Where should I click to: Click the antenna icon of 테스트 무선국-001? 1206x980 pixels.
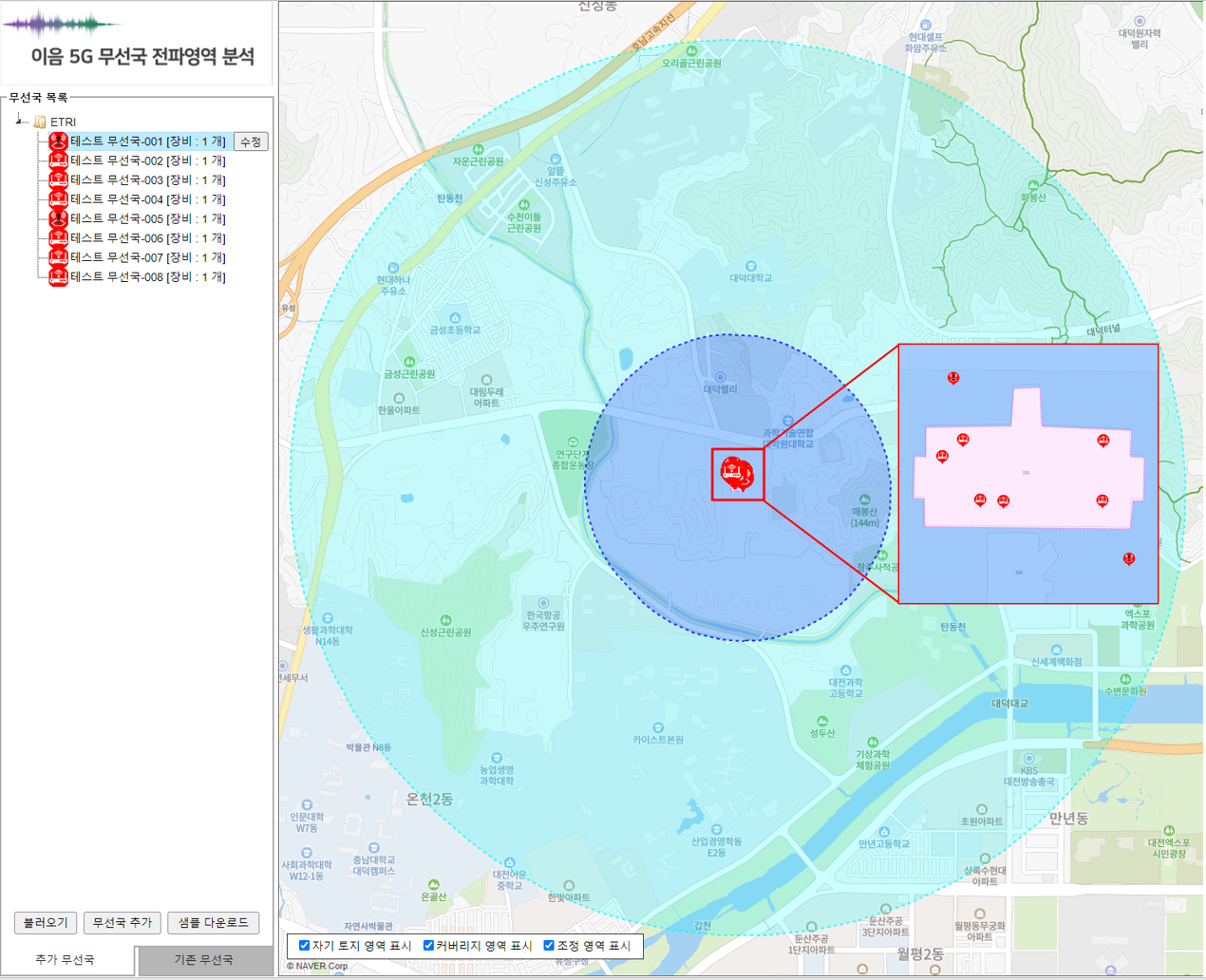point(58,141)
